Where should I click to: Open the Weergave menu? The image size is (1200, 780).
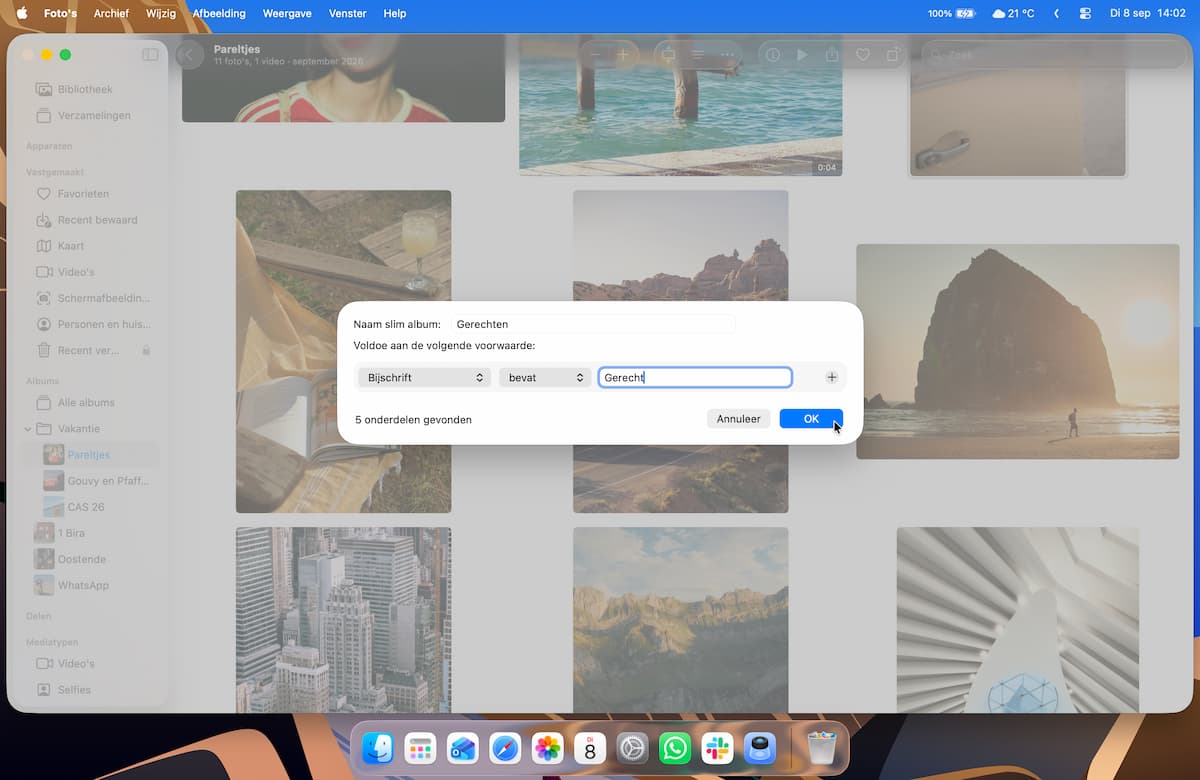coord(287,13)
